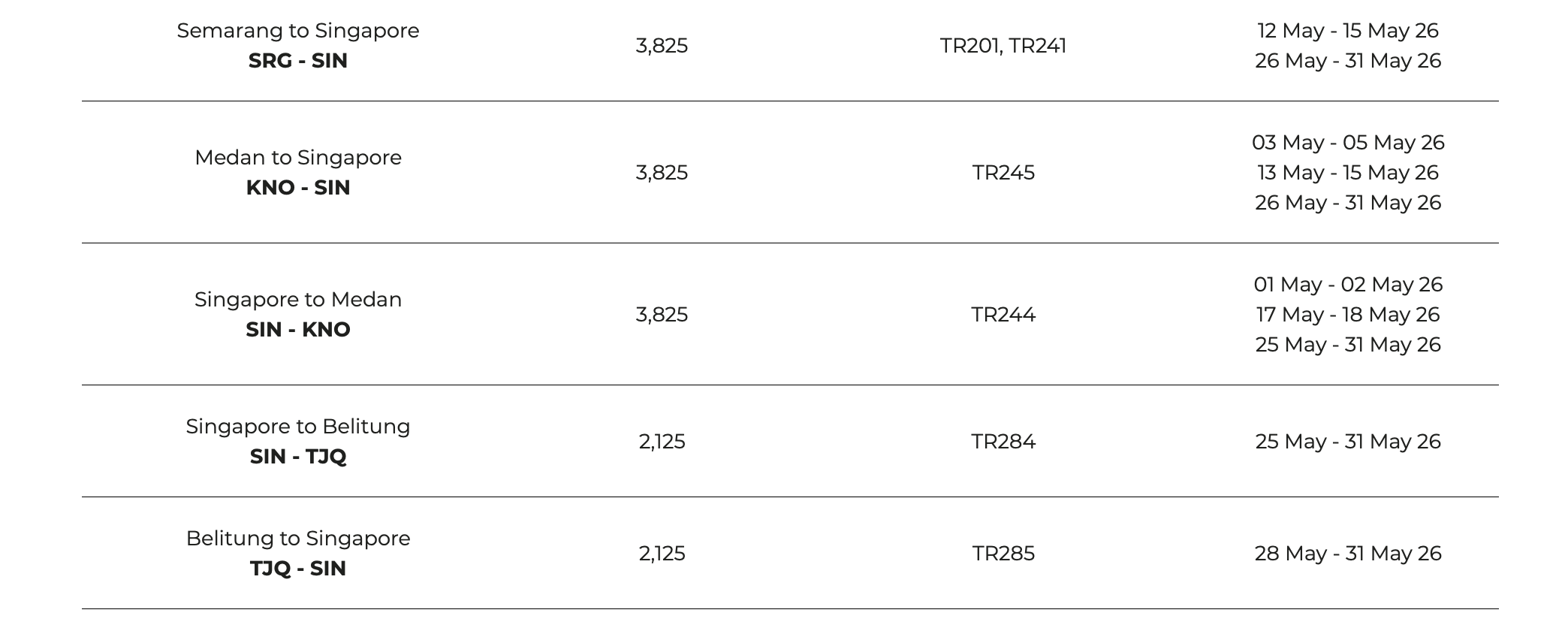Image resolution: width=1568 pixels, height=640 pixels.
Task: Select the SIN - TJQ route code
Action: (298, 457)
